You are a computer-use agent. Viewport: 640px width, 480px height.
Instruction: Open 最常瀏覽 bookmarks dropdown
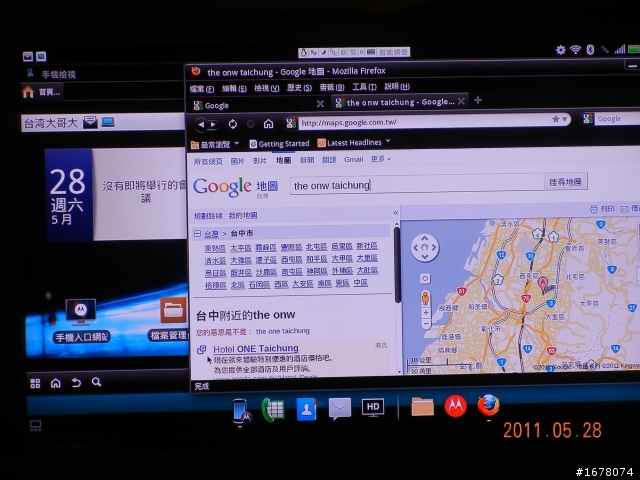click(x=214, y=144)
